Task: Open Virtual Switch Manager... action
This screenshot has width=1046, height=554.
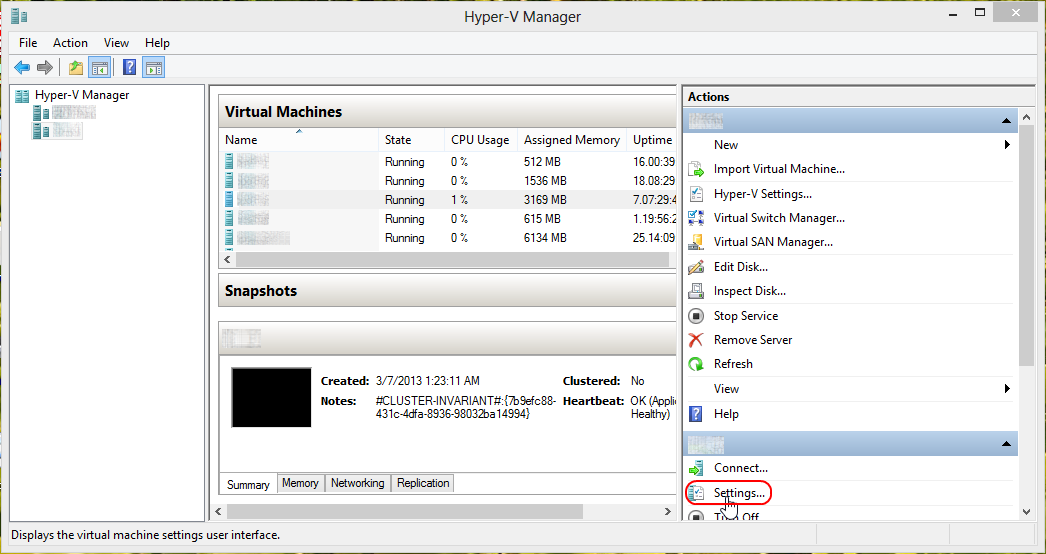Action: point(779,218)
